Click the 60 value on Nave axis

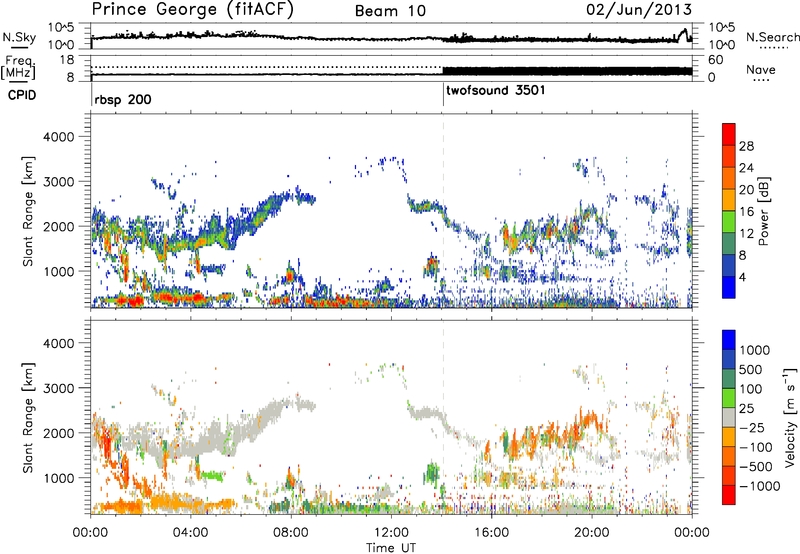tap(715, 60)
